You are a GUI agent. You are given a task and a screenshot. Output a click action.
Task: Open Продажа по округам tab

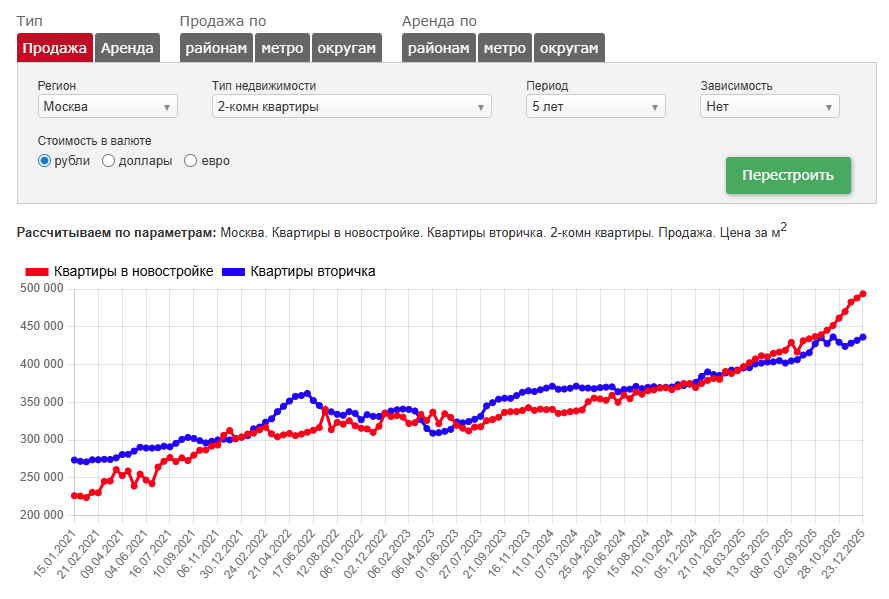tap(346, 48)
